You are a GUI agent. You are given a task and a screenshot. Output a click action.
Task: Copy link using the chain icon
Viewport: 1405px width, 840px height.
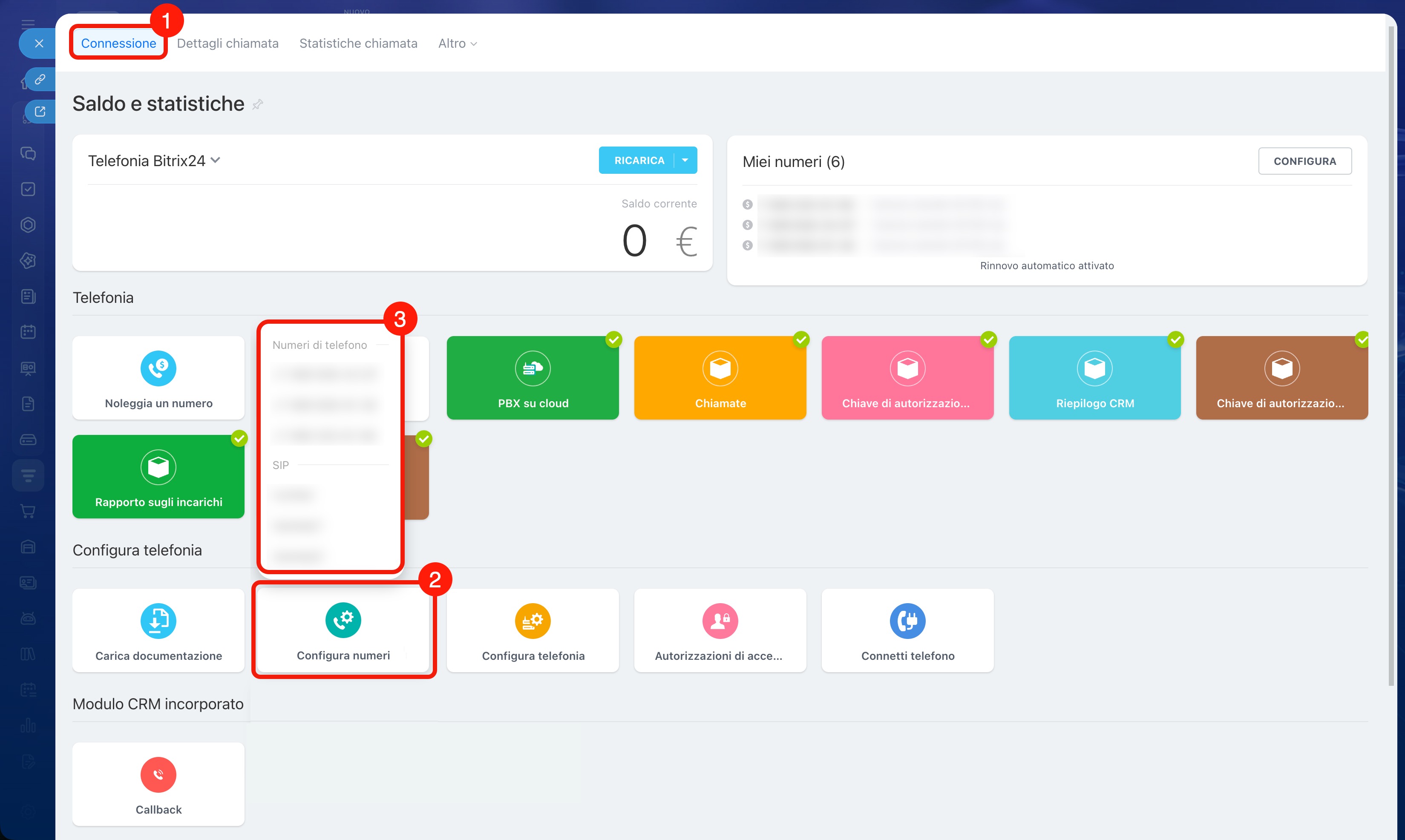pyautogui.click(x=40, y=79)
